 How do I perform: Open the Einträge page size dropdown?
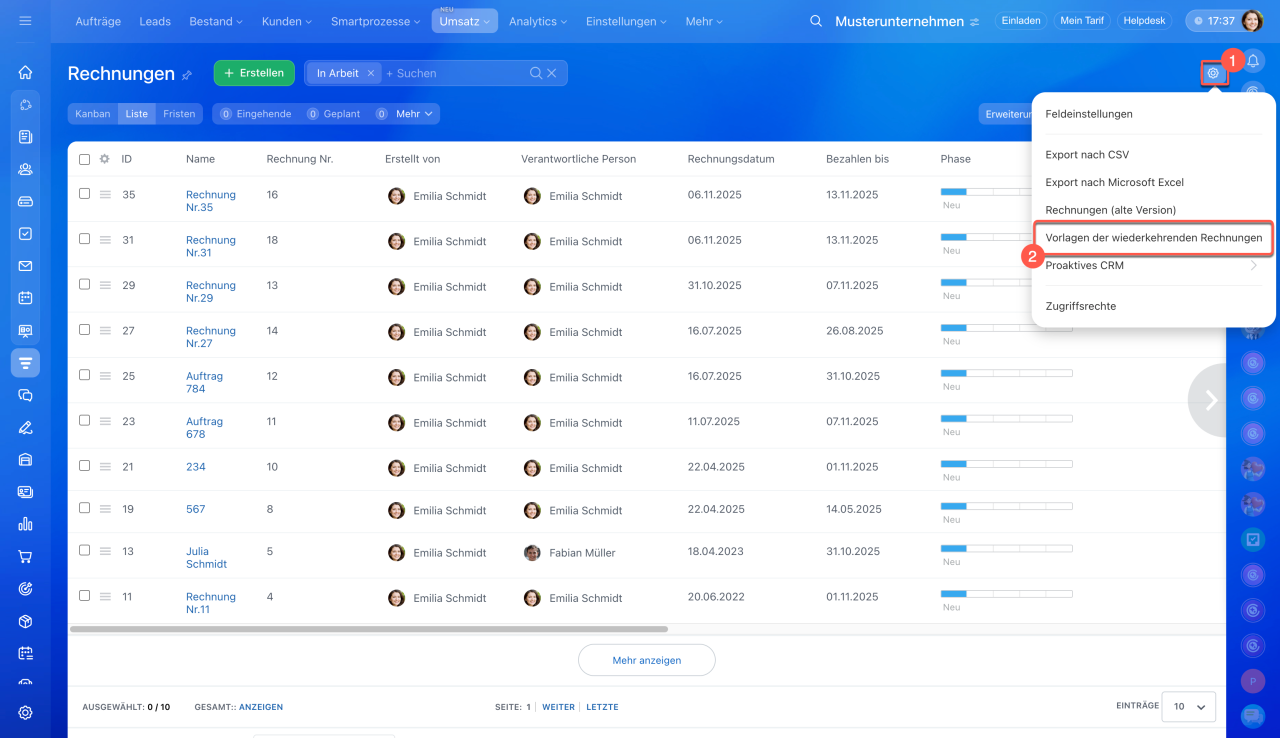click(1190, 706)
